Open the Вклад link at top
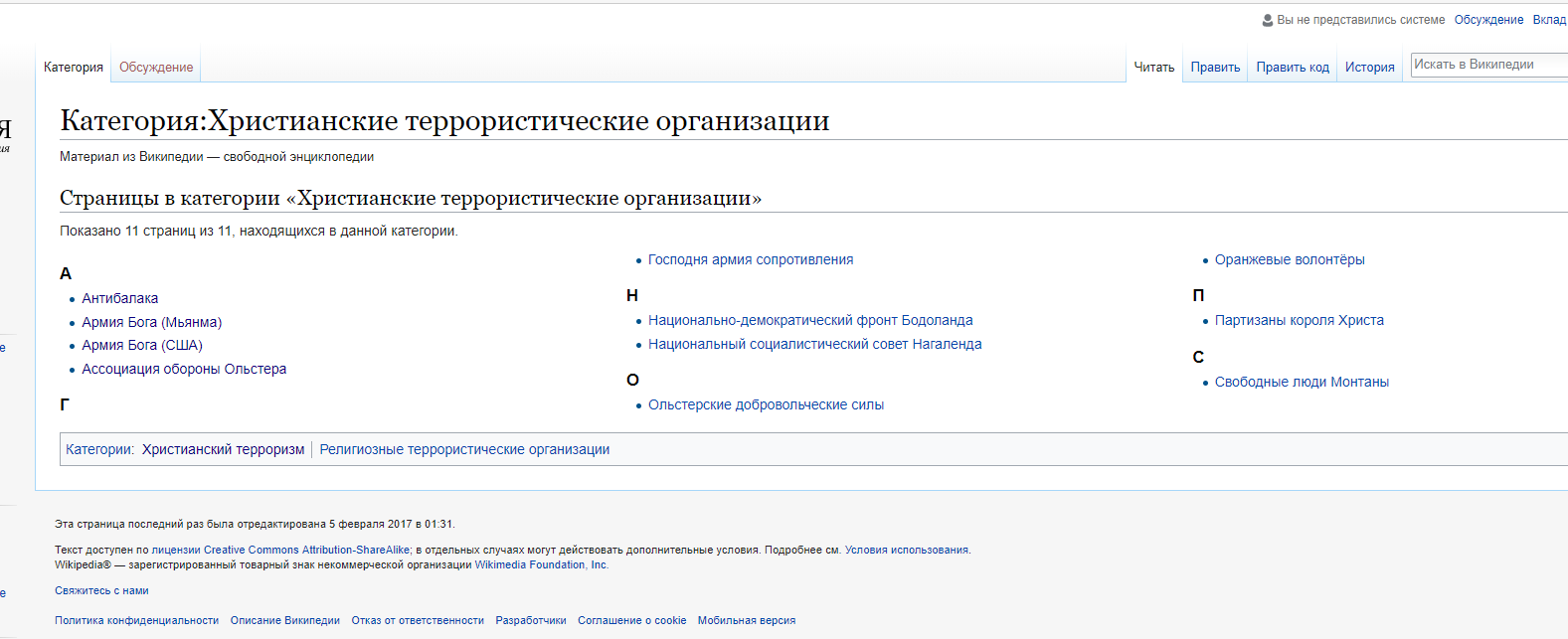The height and width of the screenshot is (639, 1568). (1550, 20)
